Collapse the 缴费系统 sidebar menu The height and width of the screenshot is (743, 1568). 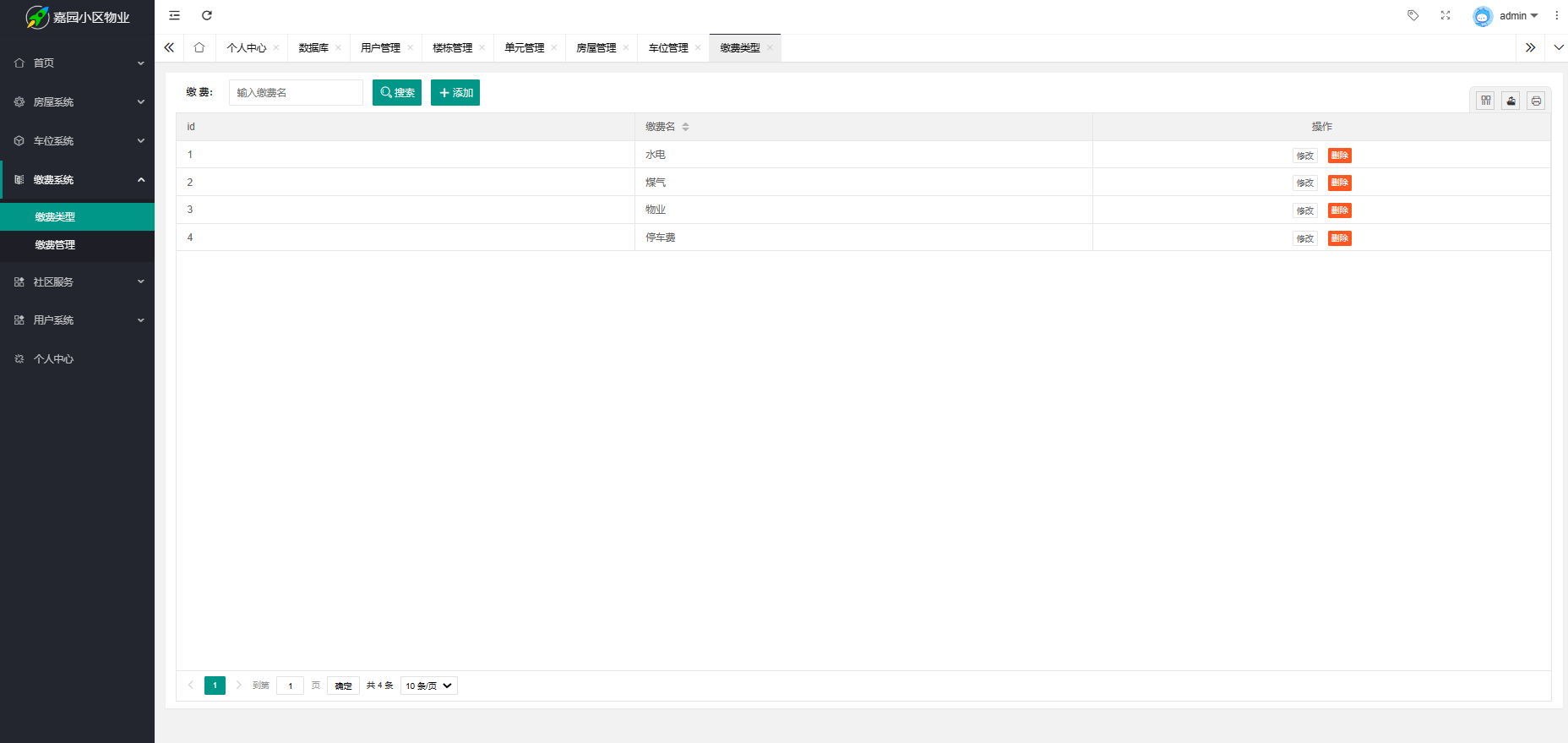[x=77, y=180]
